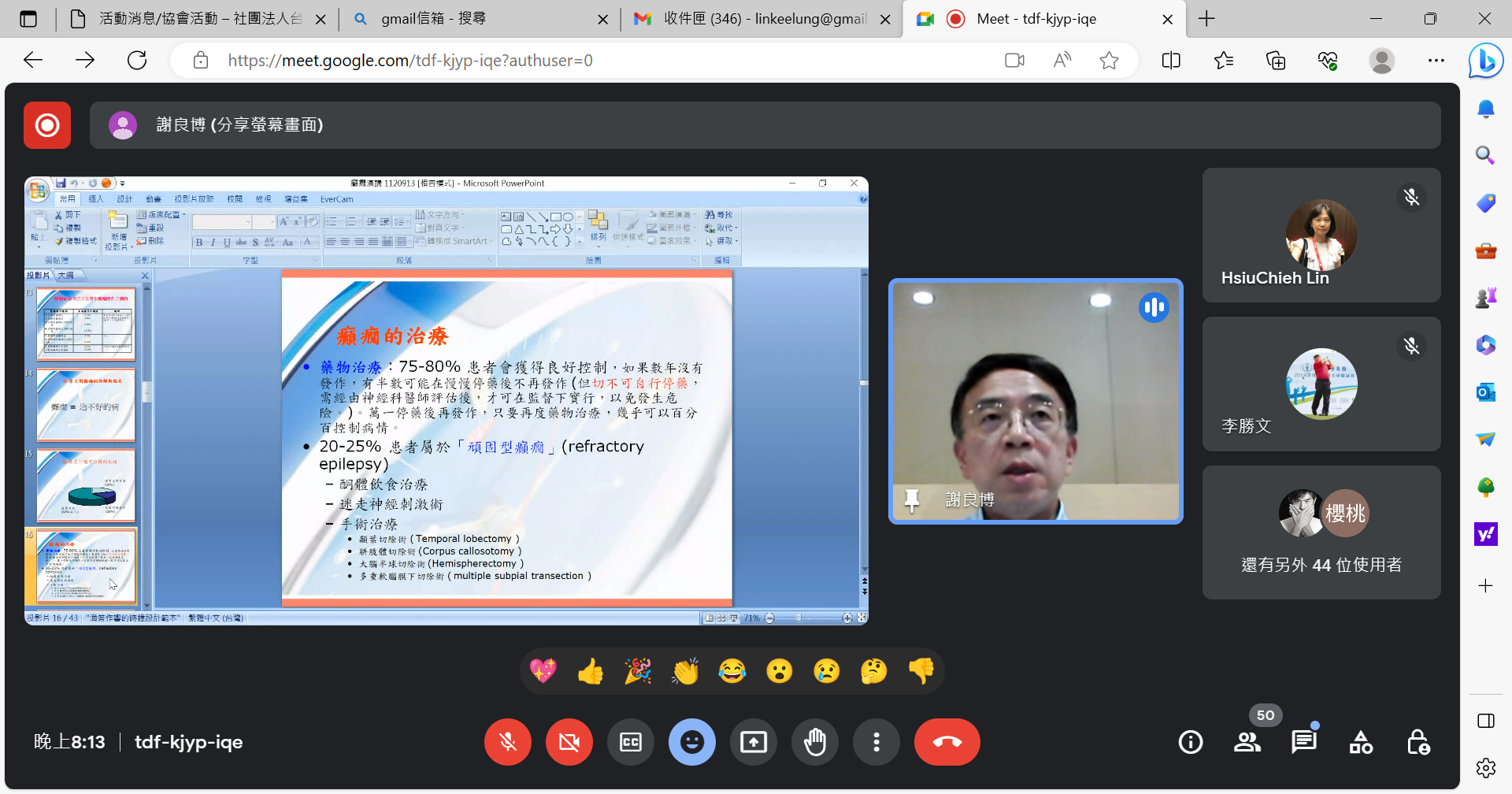Close the Meet - tdf-kjyp-iqe tab
Screen dimensions: 1512x794
point(1168,19)
